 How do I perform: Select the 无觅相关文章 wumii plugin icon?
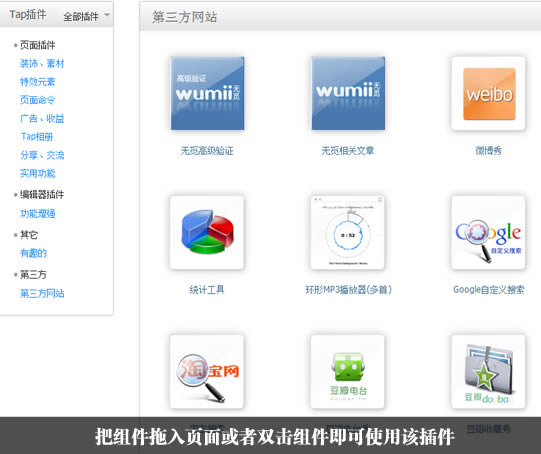348,93
